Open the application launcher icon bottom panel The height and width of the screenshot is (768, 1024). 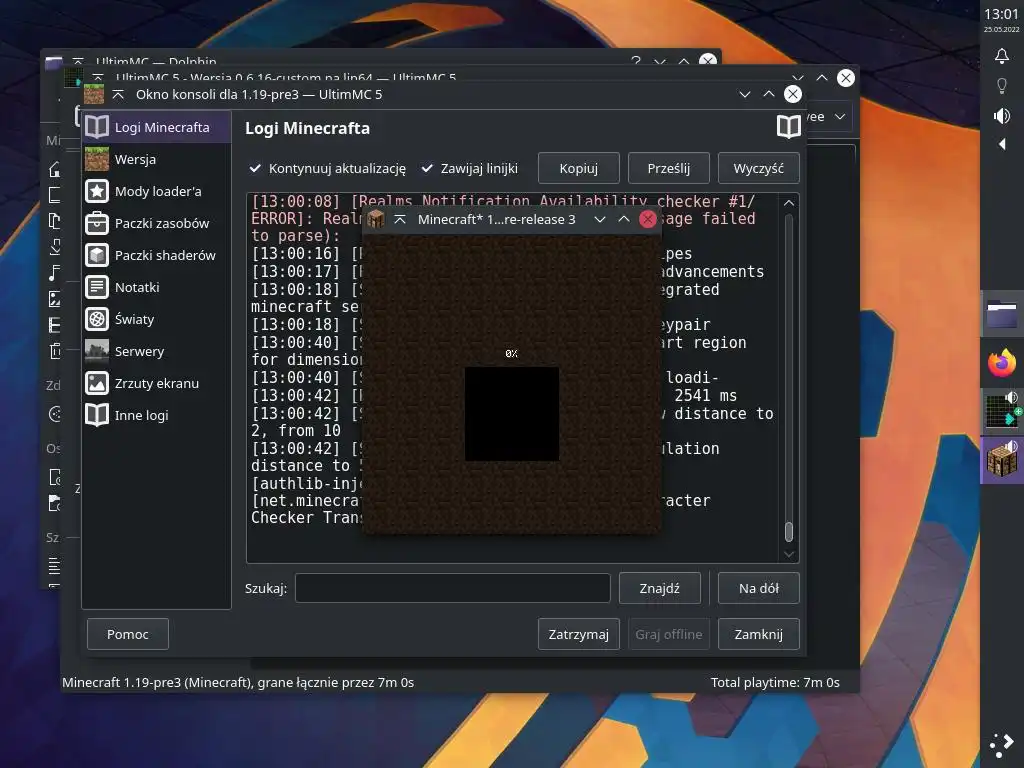[x=1001, y=745]
